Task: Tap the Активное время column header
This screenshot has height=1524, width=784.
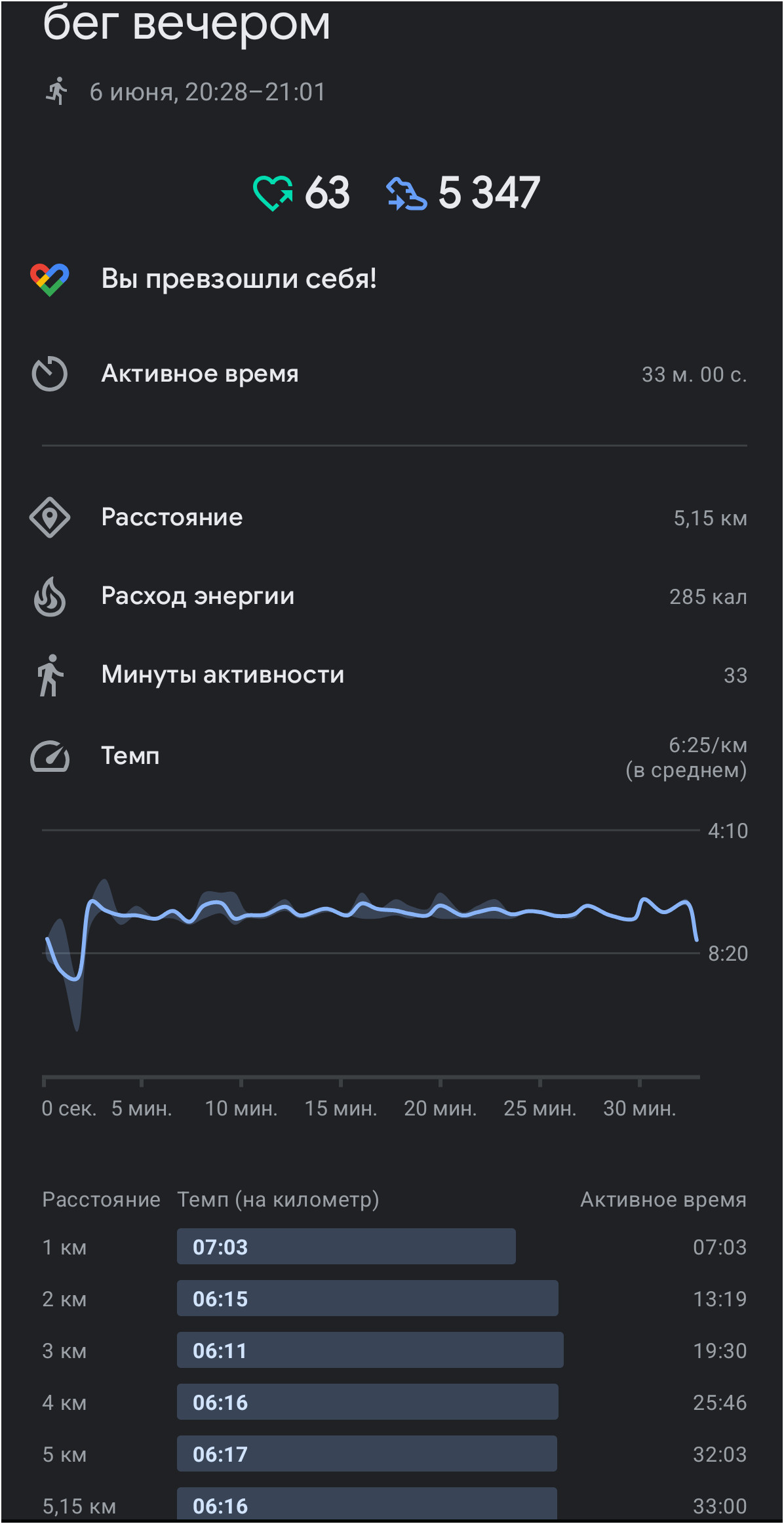Action: (663, 1199)
